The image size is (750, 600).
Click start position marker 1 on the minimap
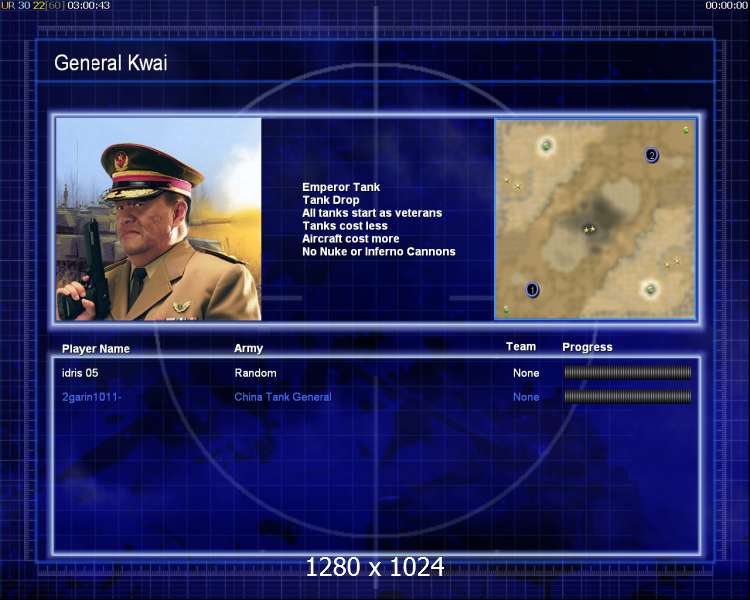pos(532,289)
